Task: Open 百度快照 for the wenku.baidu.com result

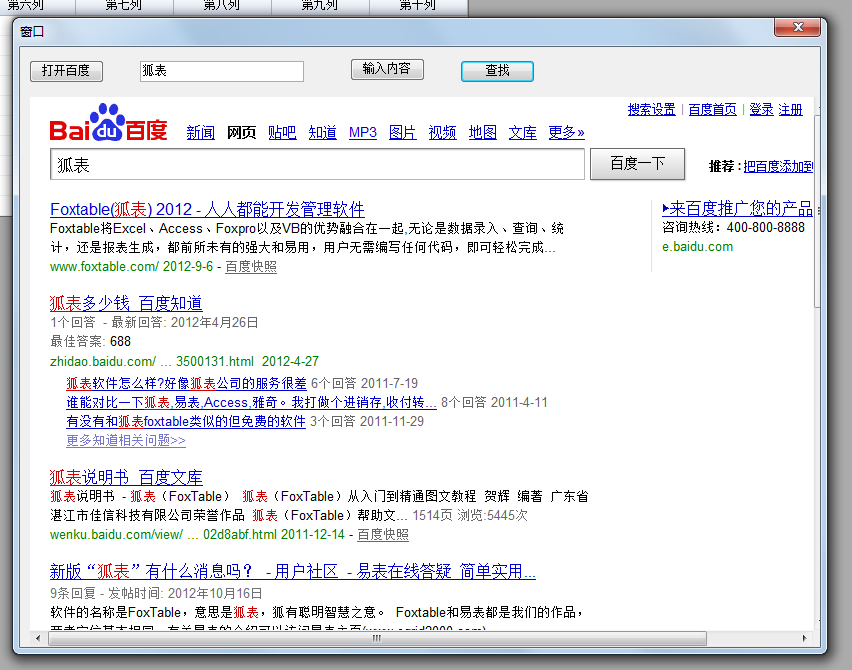Action: [x=383, y=535]
